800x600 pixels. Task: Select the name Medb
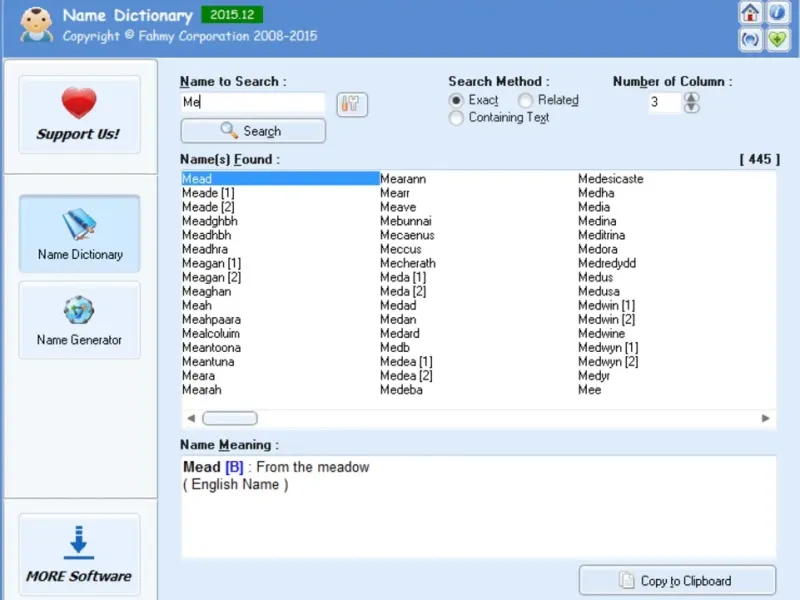coord(395,347)
